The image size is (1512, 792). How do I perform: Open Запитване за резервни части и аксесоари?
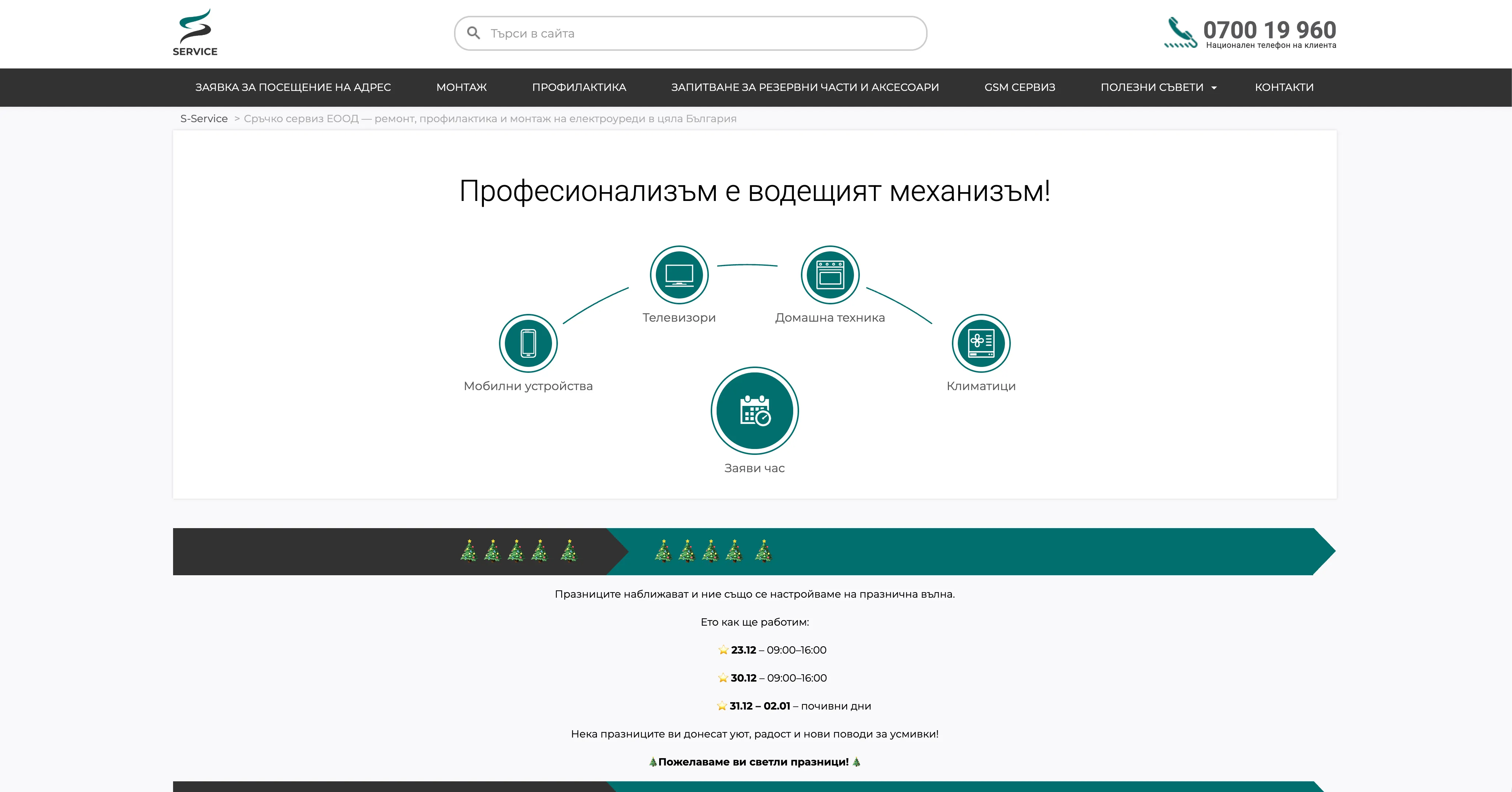805,88
